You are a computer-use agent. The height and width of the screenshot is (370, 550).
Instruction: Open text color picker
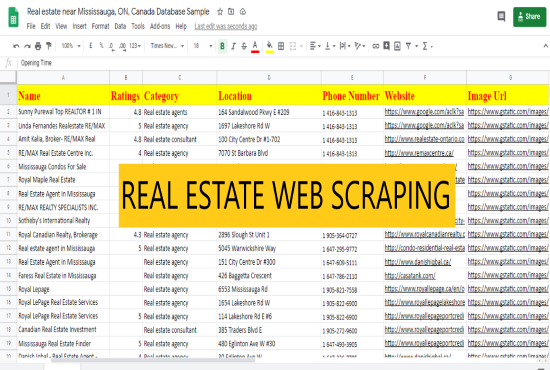[255, 46]
